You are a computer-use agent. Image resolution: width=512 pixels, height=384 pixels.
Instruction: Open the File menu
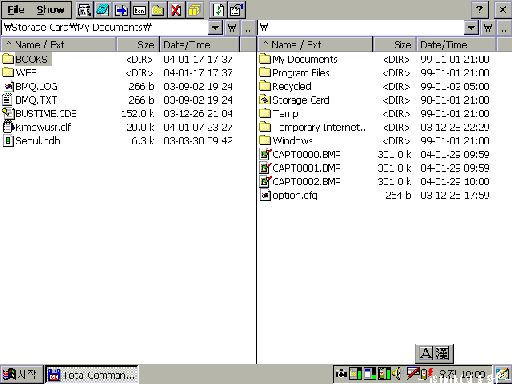coord(16,10)
